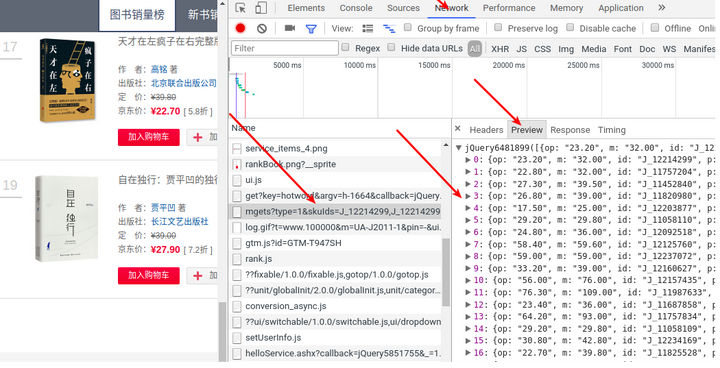Switch to the Response tab
720x368 pixels.
[x=570, y=130]
